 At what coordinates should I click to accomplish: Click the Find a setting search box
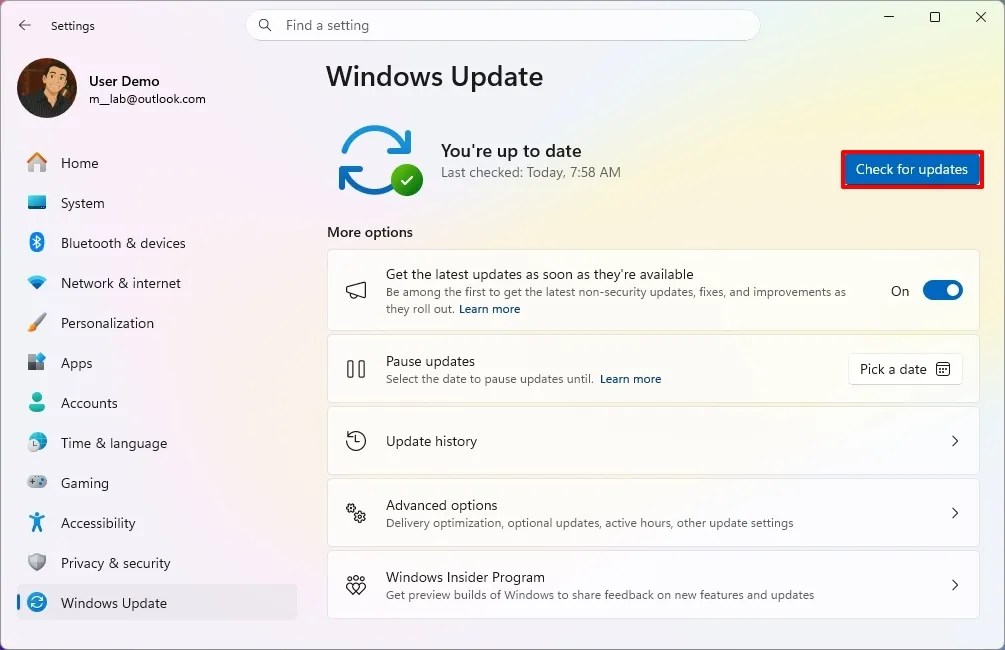(x=503, y=25)
